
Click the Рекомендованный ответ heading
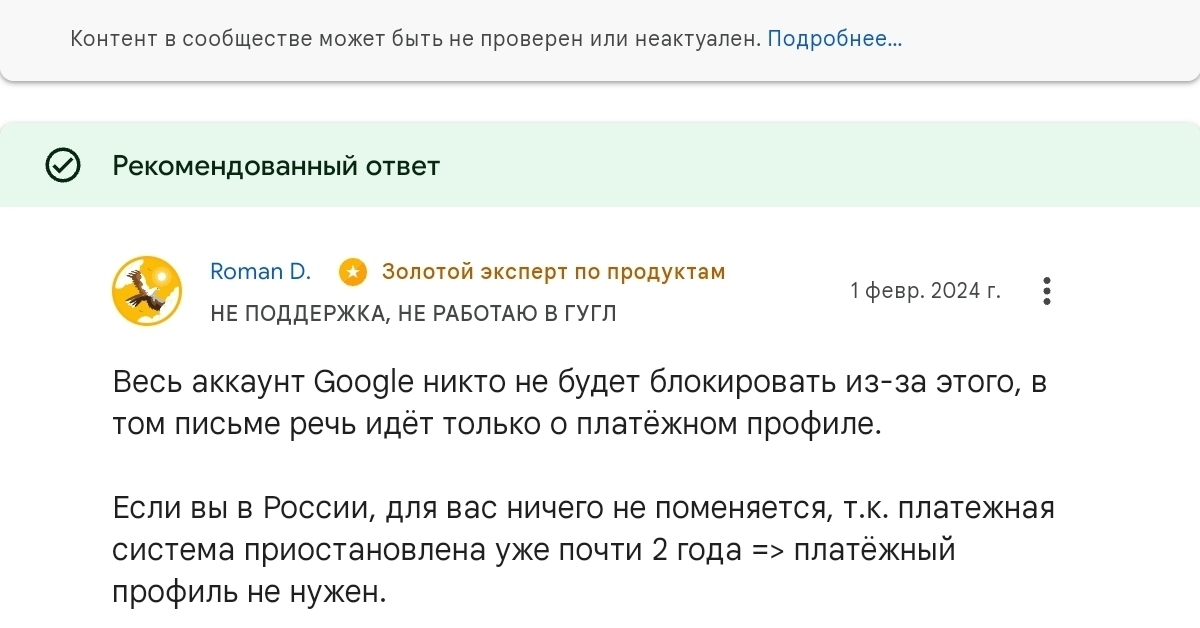pos(276,165)
